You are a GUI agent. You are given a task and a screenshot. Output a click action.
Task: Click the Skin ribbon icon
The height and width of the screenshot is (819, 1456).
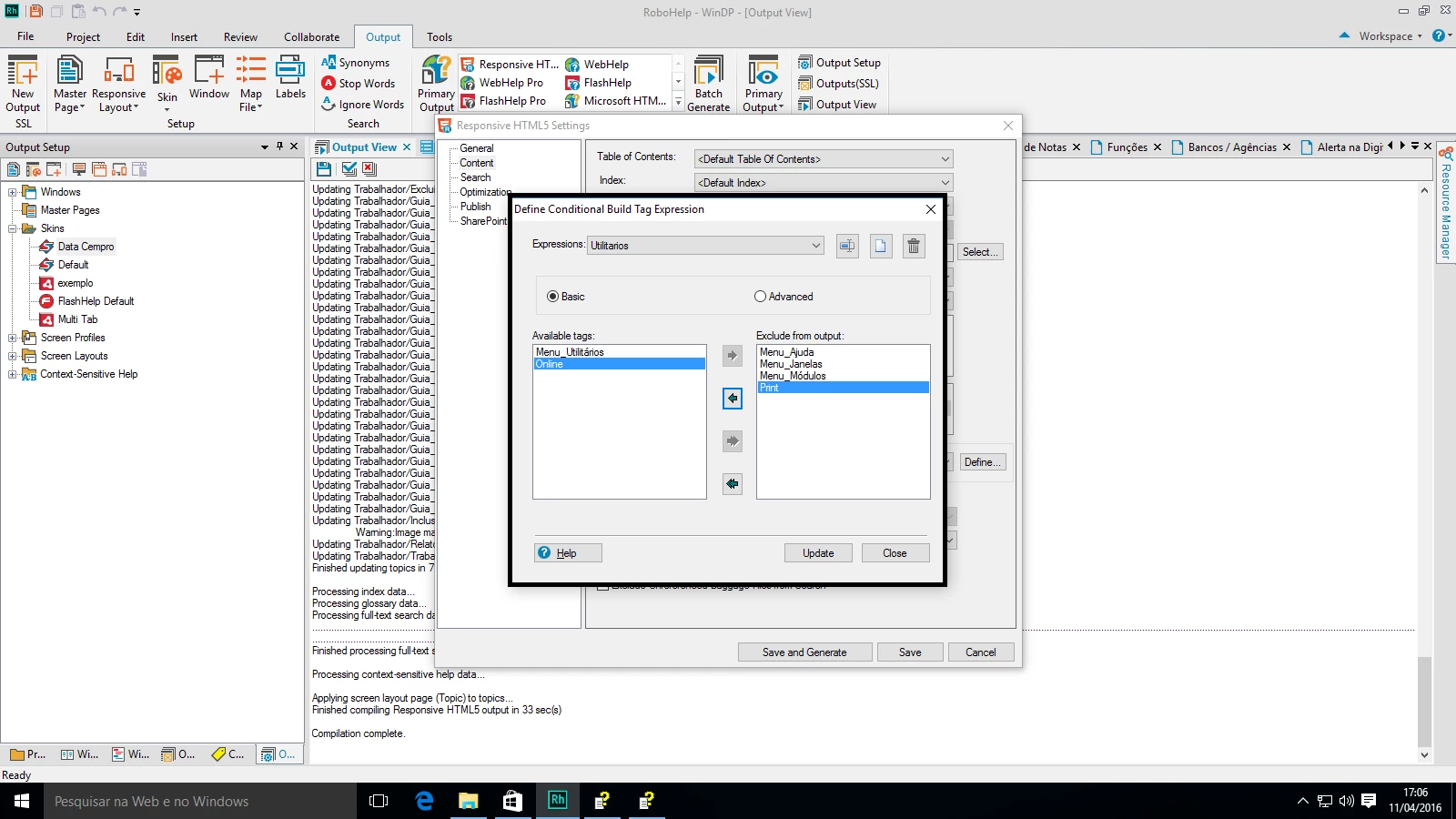pyautogui.click(x=167, y=84)
